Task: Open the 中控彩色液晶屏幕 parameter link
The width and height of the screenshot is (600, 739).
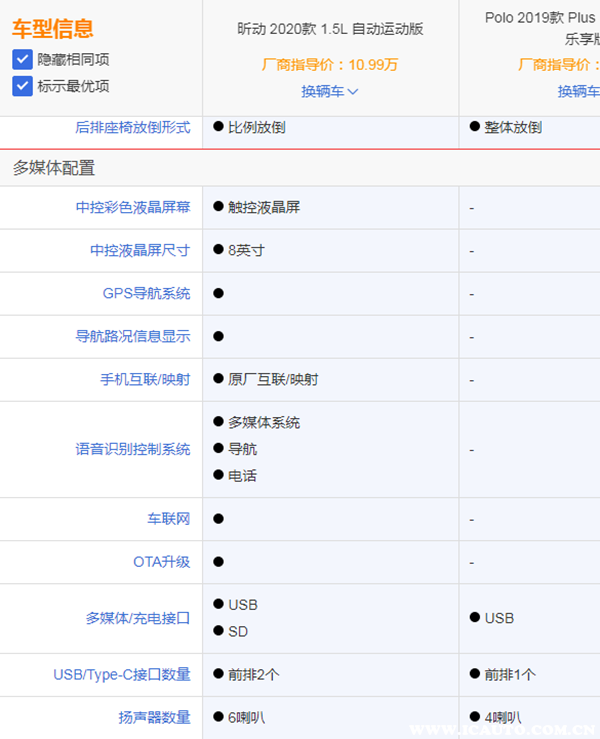Action: [132, 207]
